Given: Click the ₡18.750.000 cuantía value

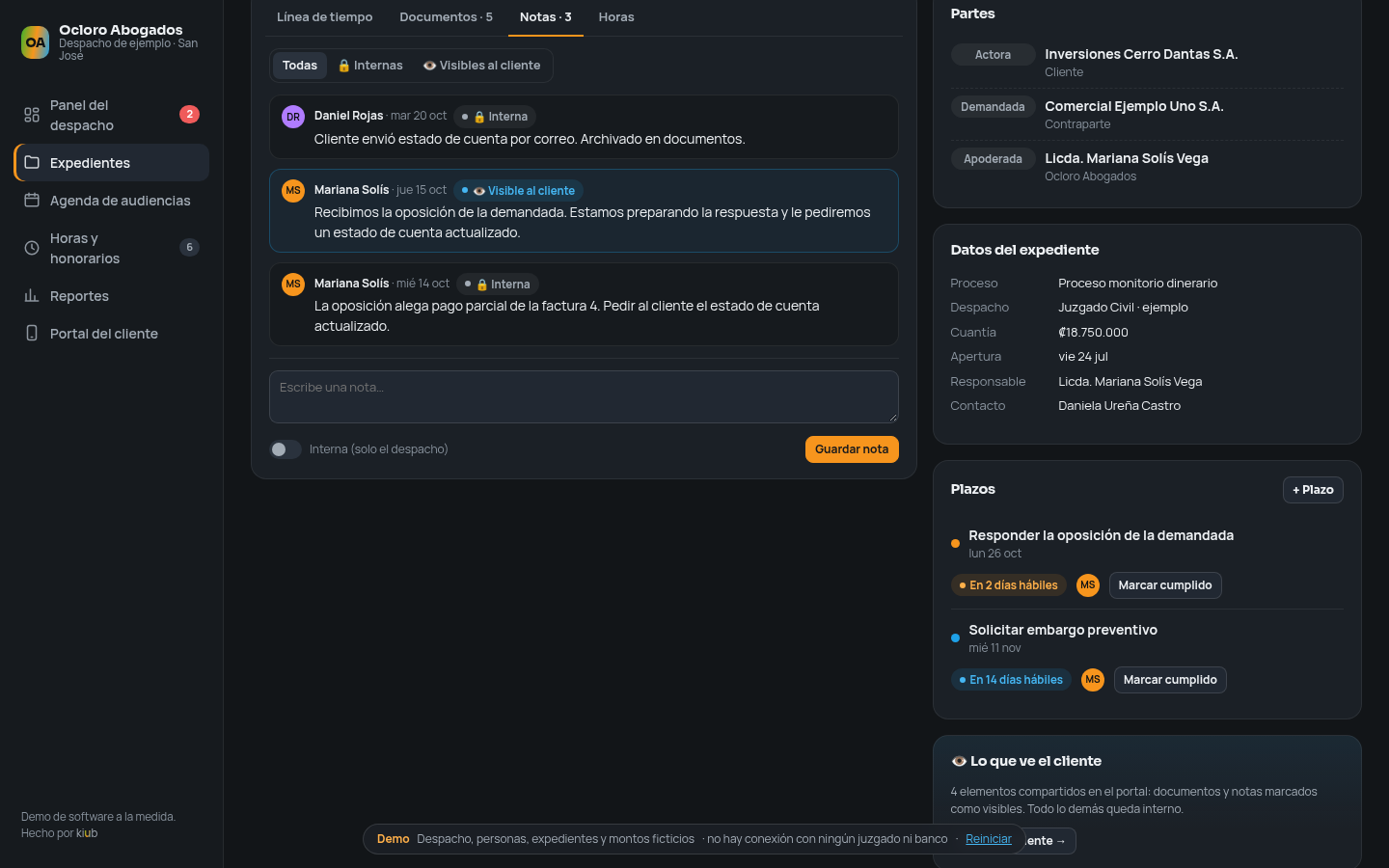Looking at the screenshot, I should tap(1093, 333).
